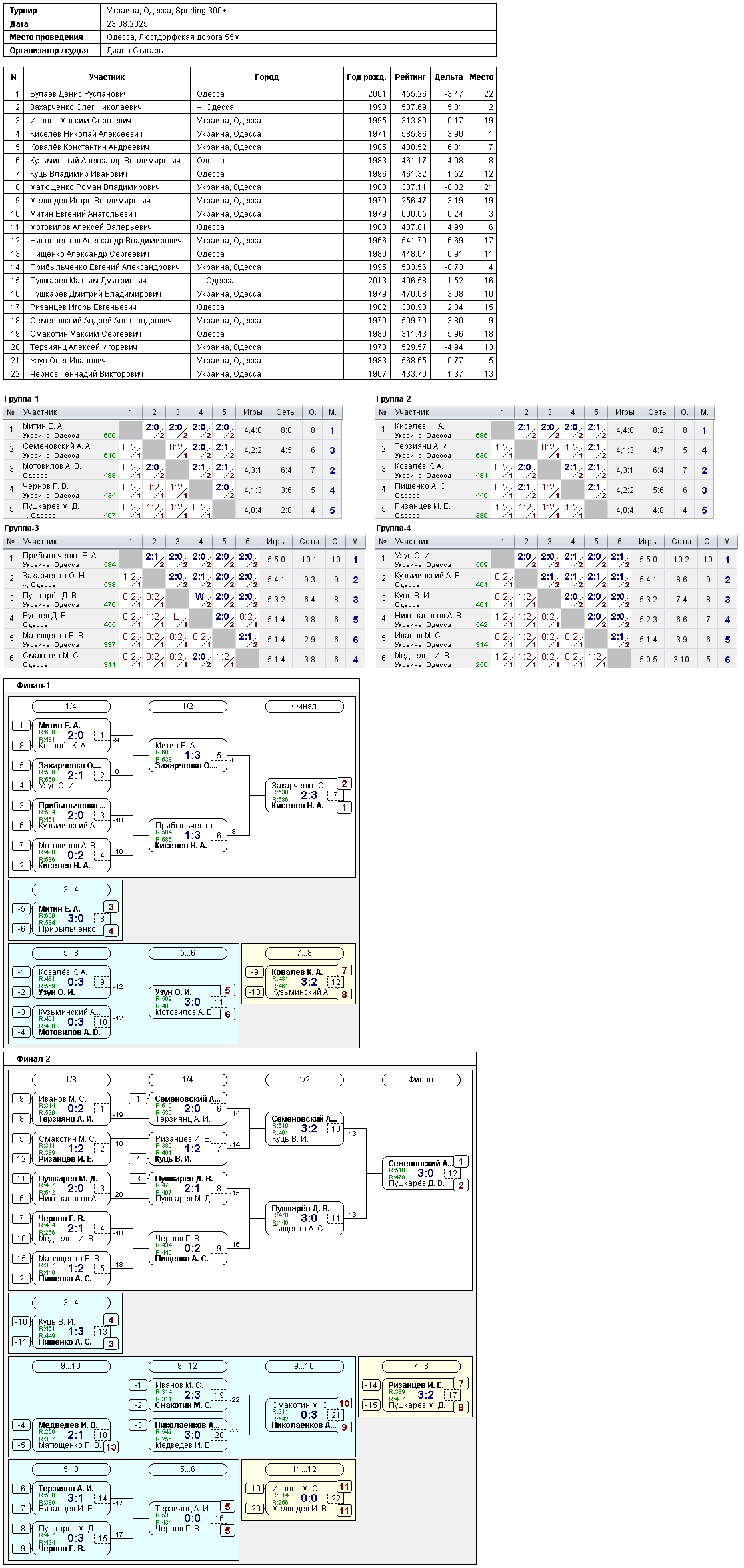Select the Рейтинг column header
Viewport: 744px width, 1568px height.
point(410,77)
